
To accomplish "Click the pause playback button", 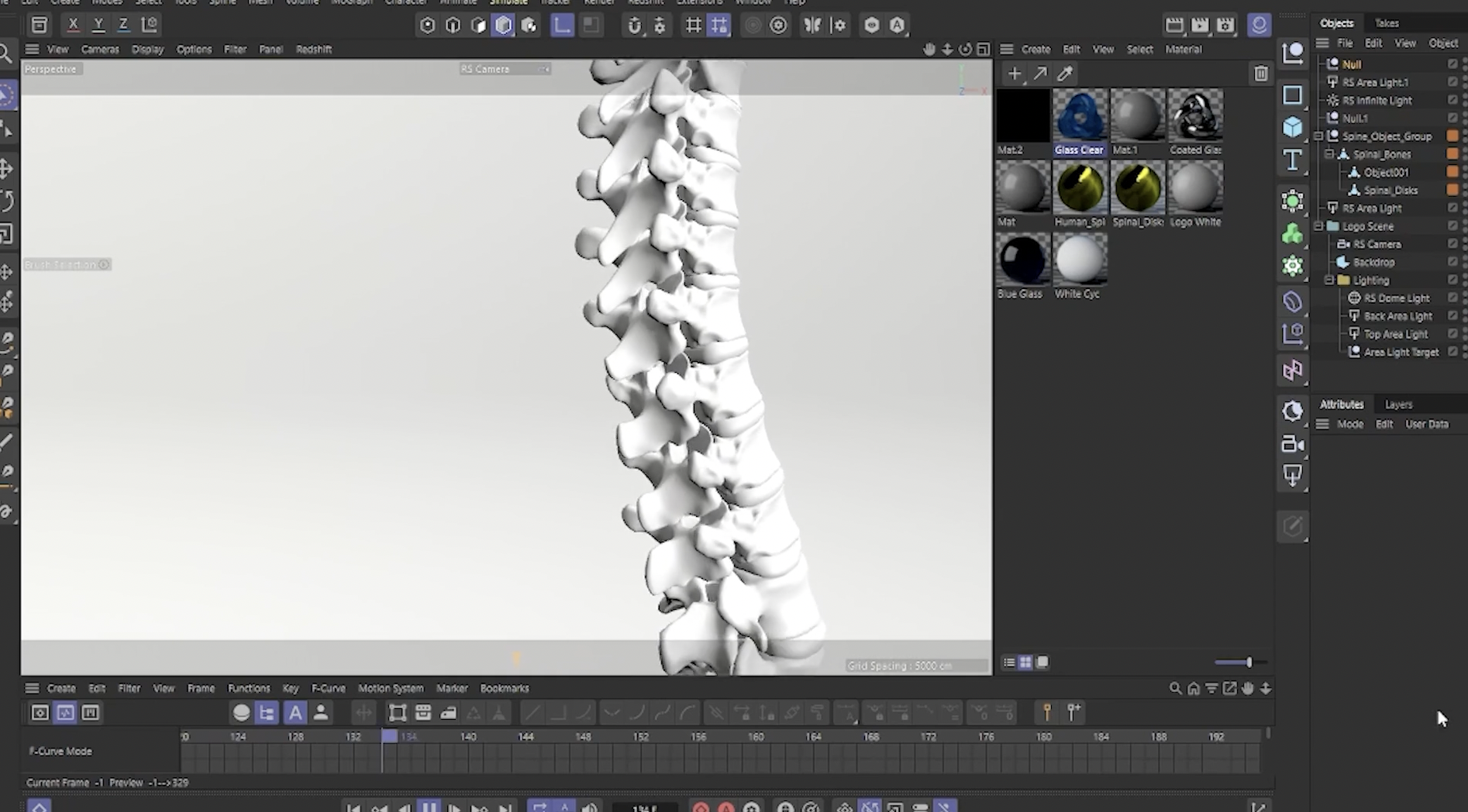I will 429,807.
